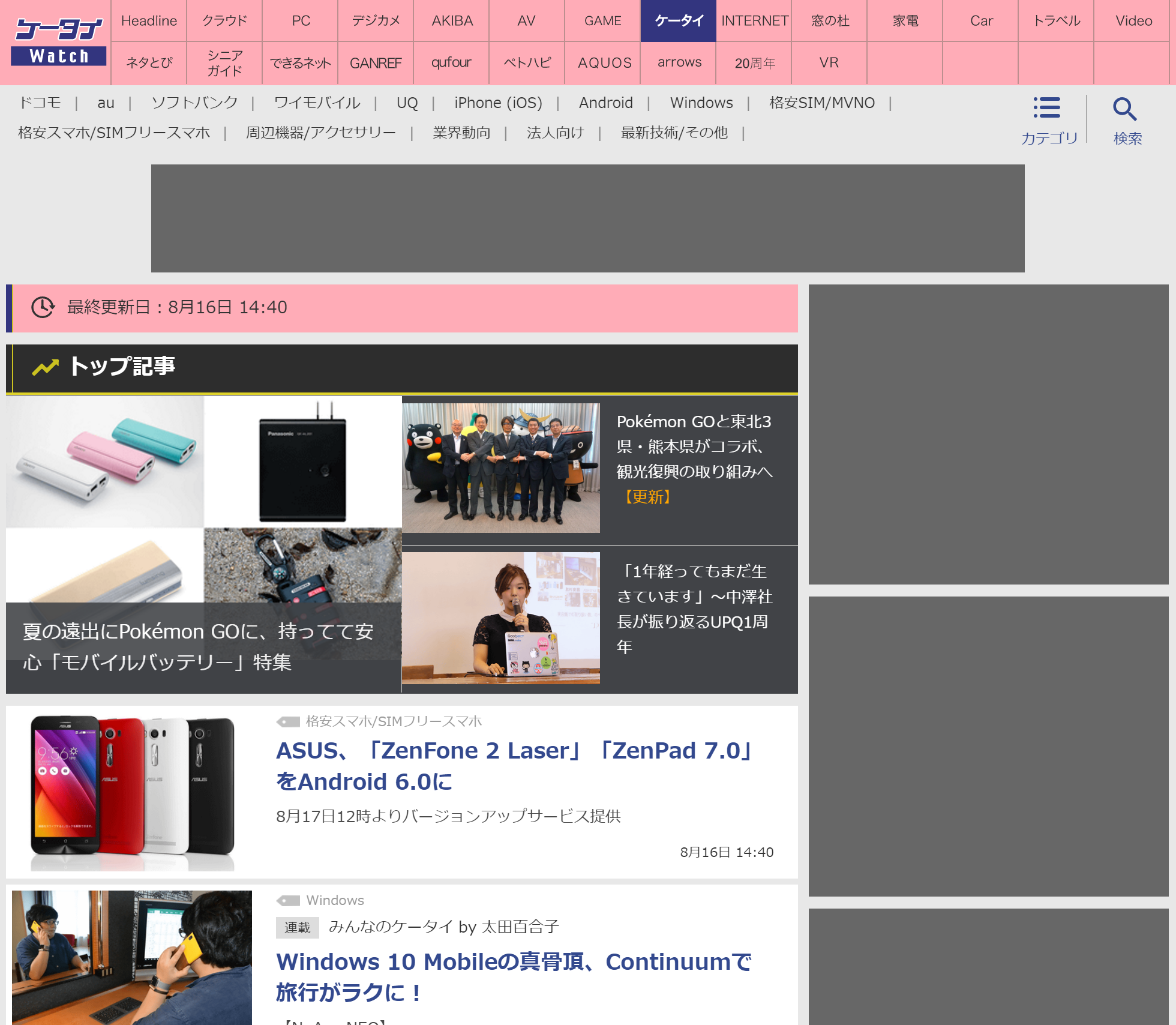Go to the AV tab

[x=527, y=21]
